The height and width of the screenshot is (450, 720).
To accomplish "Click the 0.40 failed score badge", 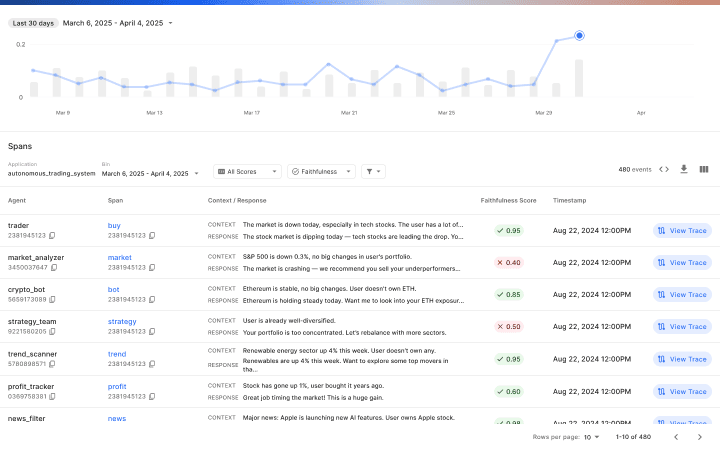I will click(x=509, y=263).
